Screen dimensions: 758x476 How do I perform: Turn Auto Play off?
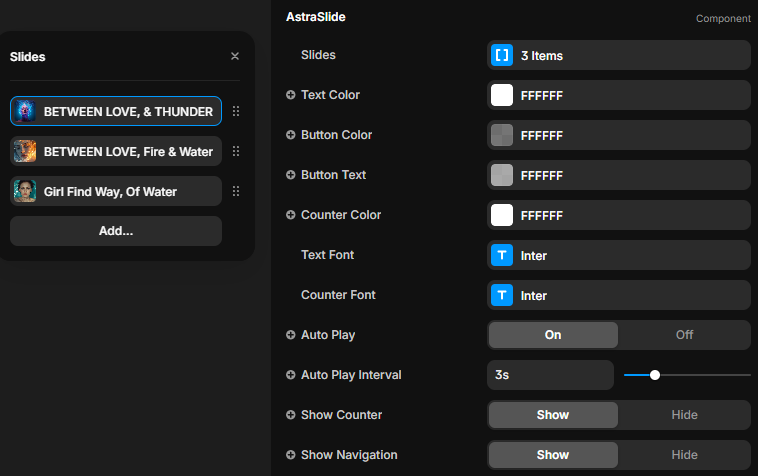coord(684,335)
